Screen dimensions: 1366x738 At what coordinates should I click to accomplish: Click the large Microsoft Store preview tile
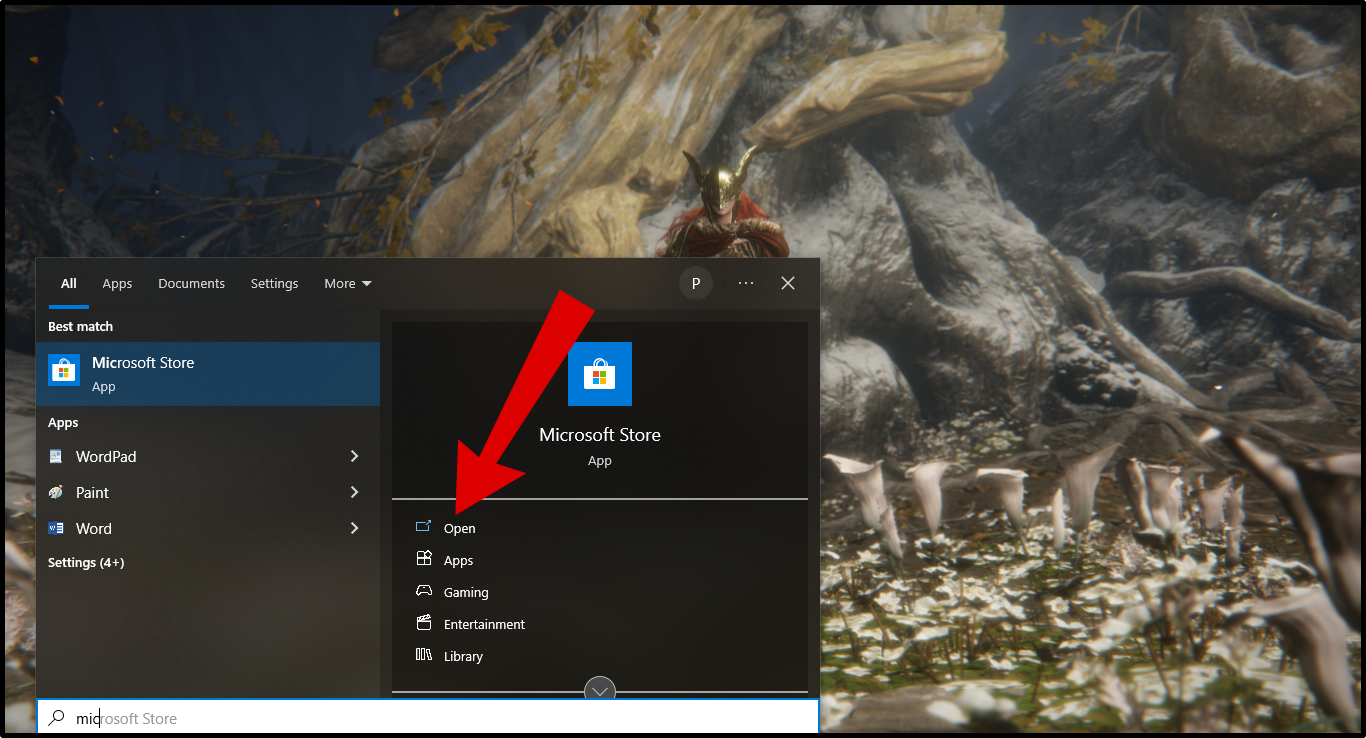[600, 374]
